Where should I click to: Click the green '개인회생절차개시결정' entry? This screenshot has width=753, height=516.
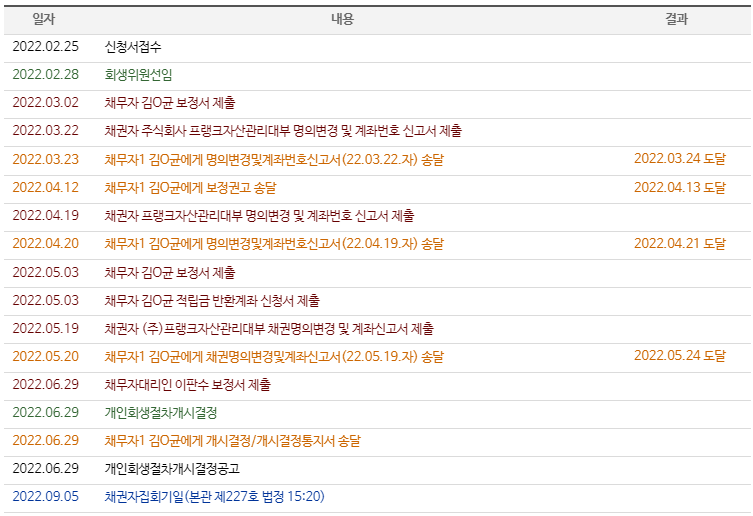[161, 412]
